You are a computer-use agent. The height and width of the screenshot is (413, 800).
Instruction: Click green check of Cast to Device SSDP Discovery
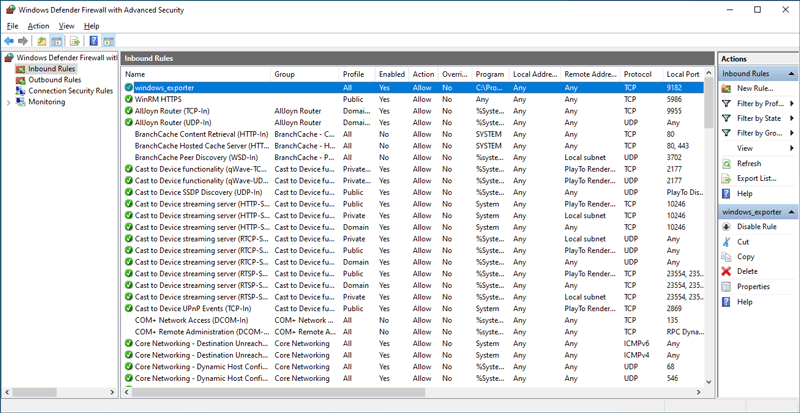click(129, 192)
